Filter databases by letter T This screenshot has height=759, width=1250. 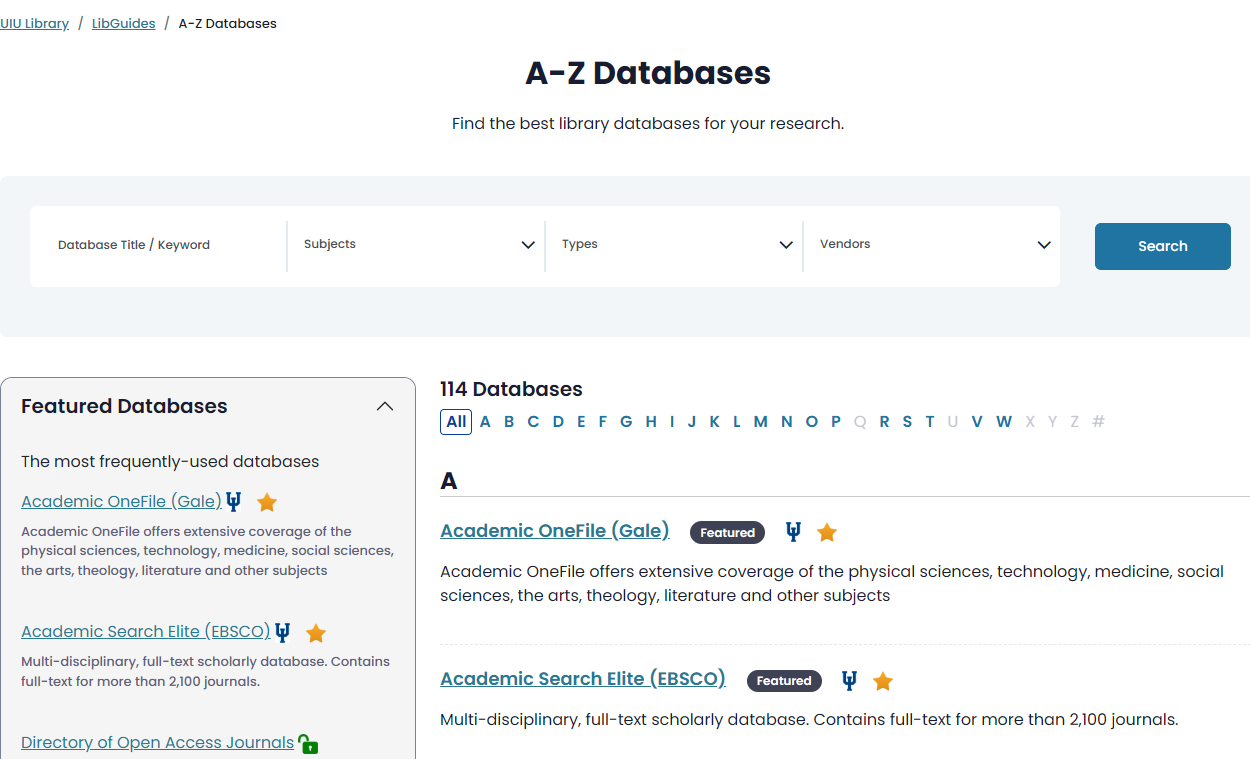point(930,422)
